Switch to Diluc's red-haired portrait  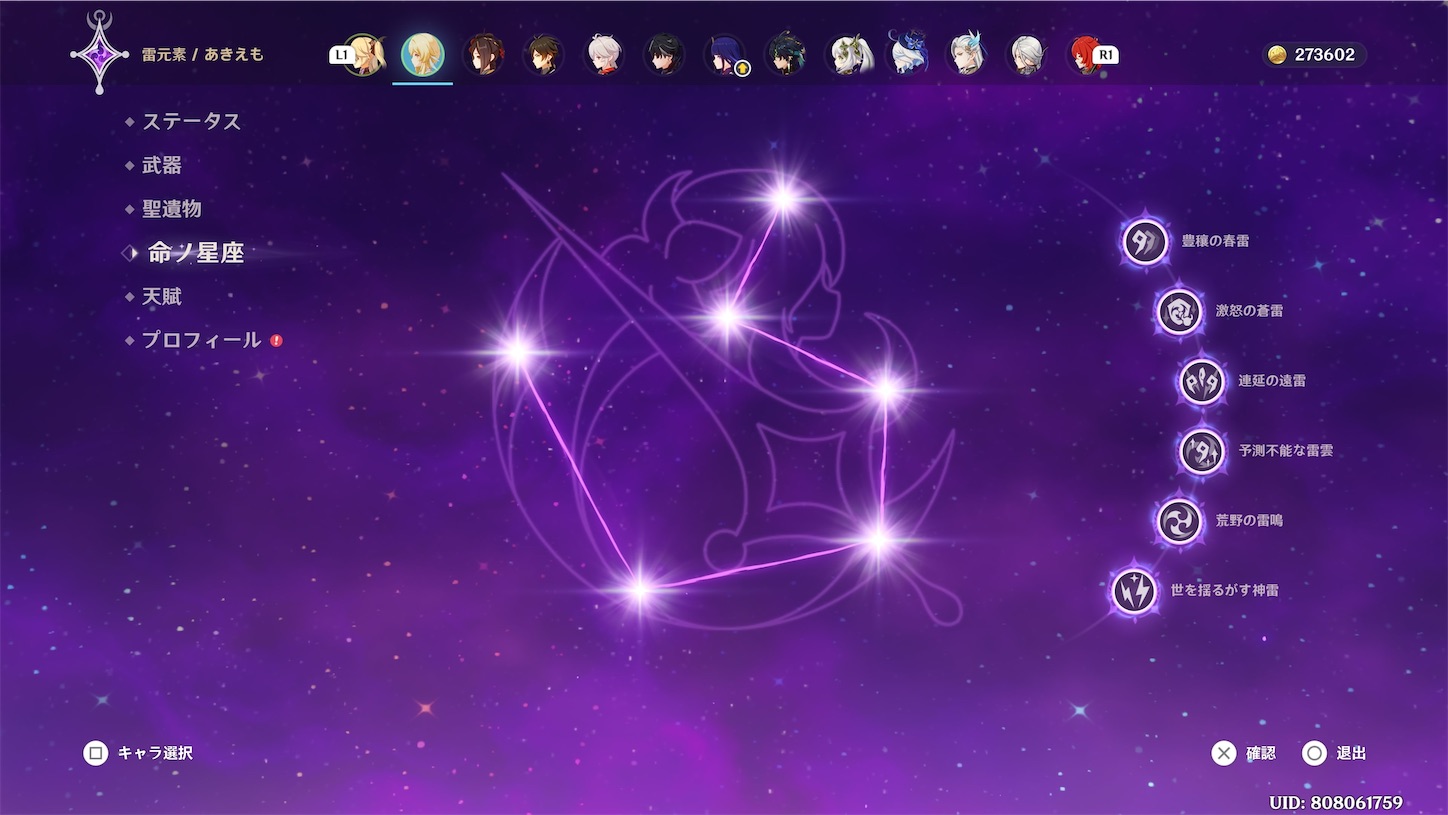click(x=1085, y=54)
